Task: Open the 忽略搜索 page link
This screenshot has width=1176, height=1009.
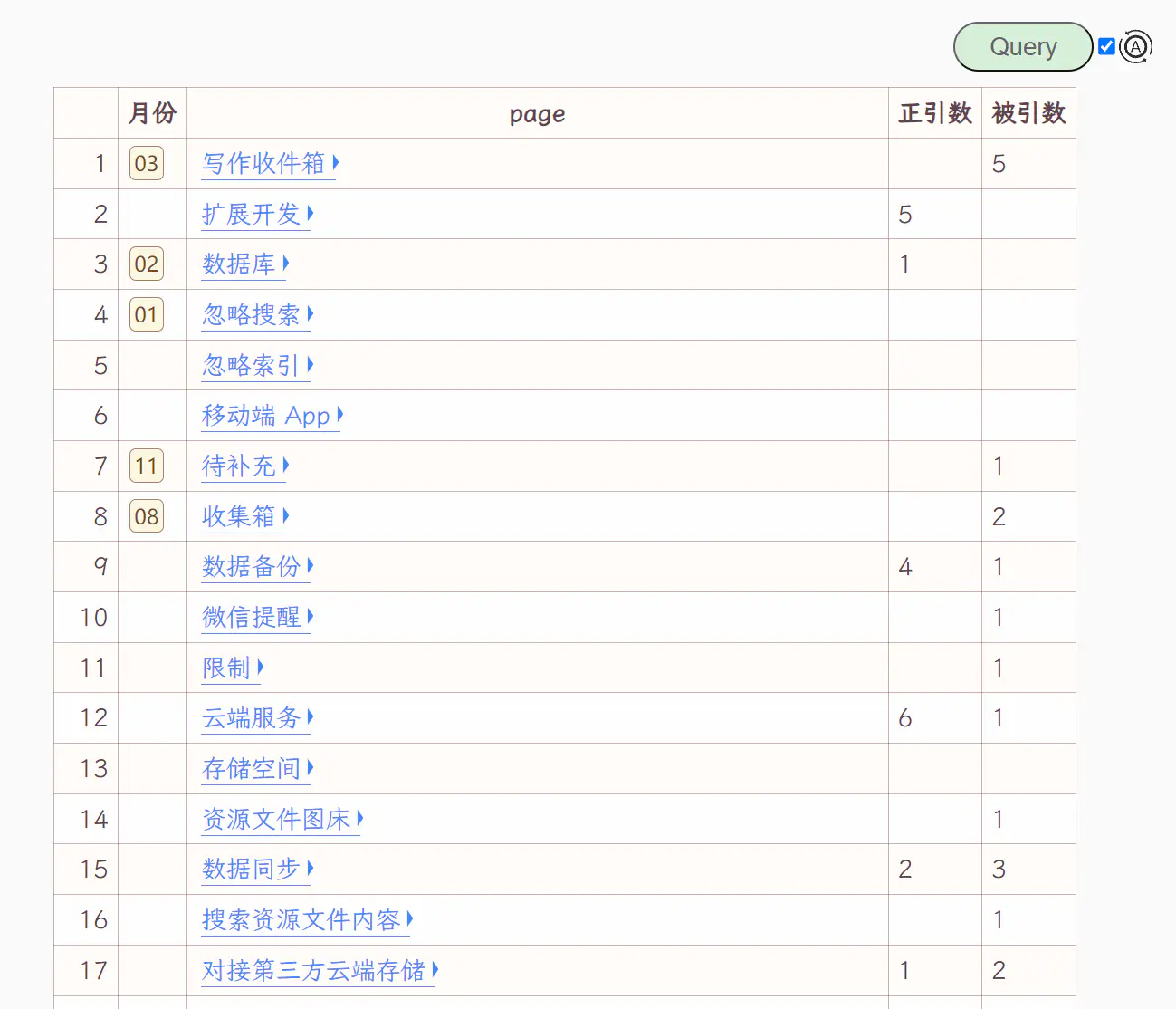Action: [x=251, y=314]
